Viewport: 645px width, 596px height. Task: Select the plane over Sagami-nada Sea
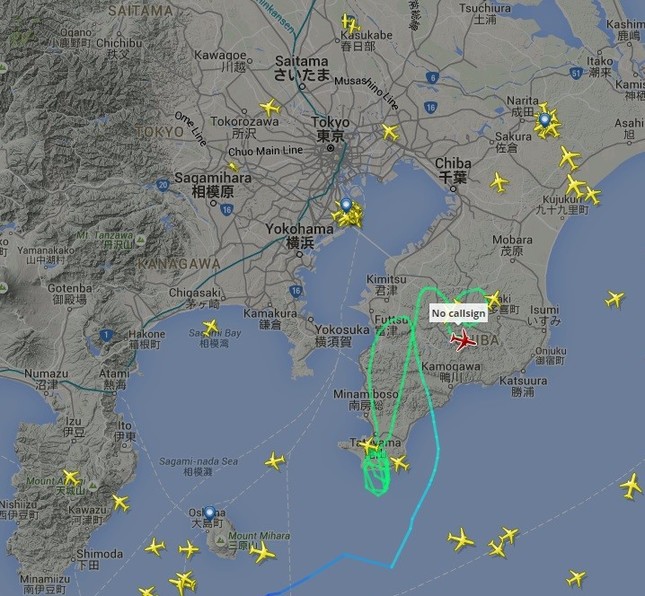(x=275, y=461)
